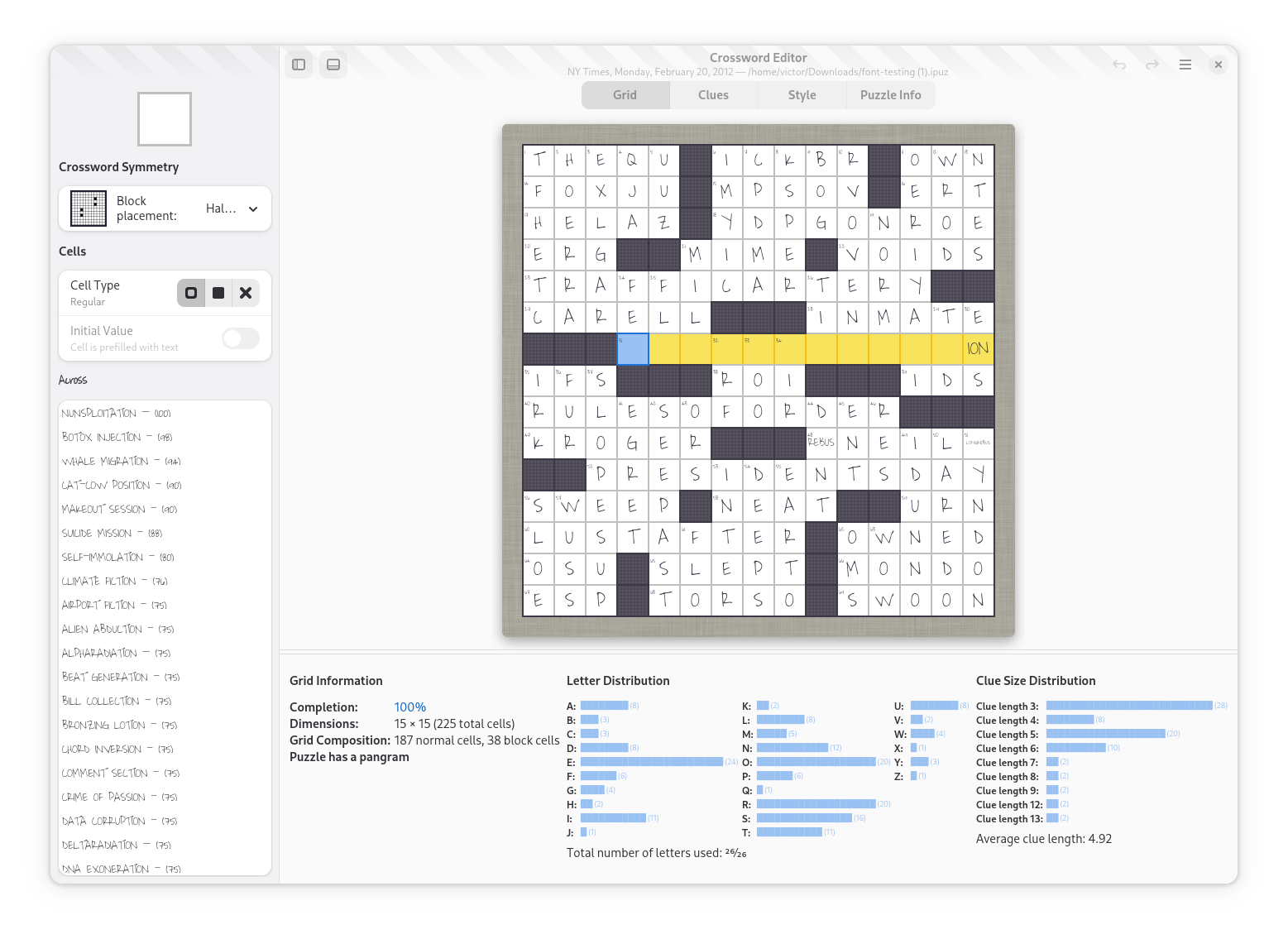Screen dimensions: 1288x939
Task: Select word NUNSPLOITATION in the list
Action: [x=165, y=413]
